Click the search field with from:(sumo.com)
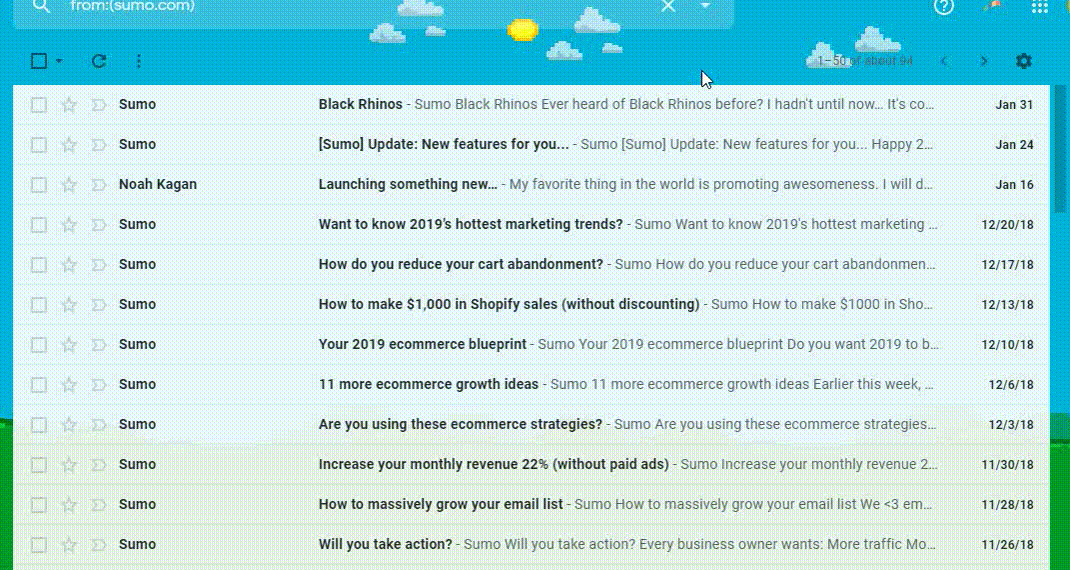The image size is (1070, 570). tap(350, 6)
